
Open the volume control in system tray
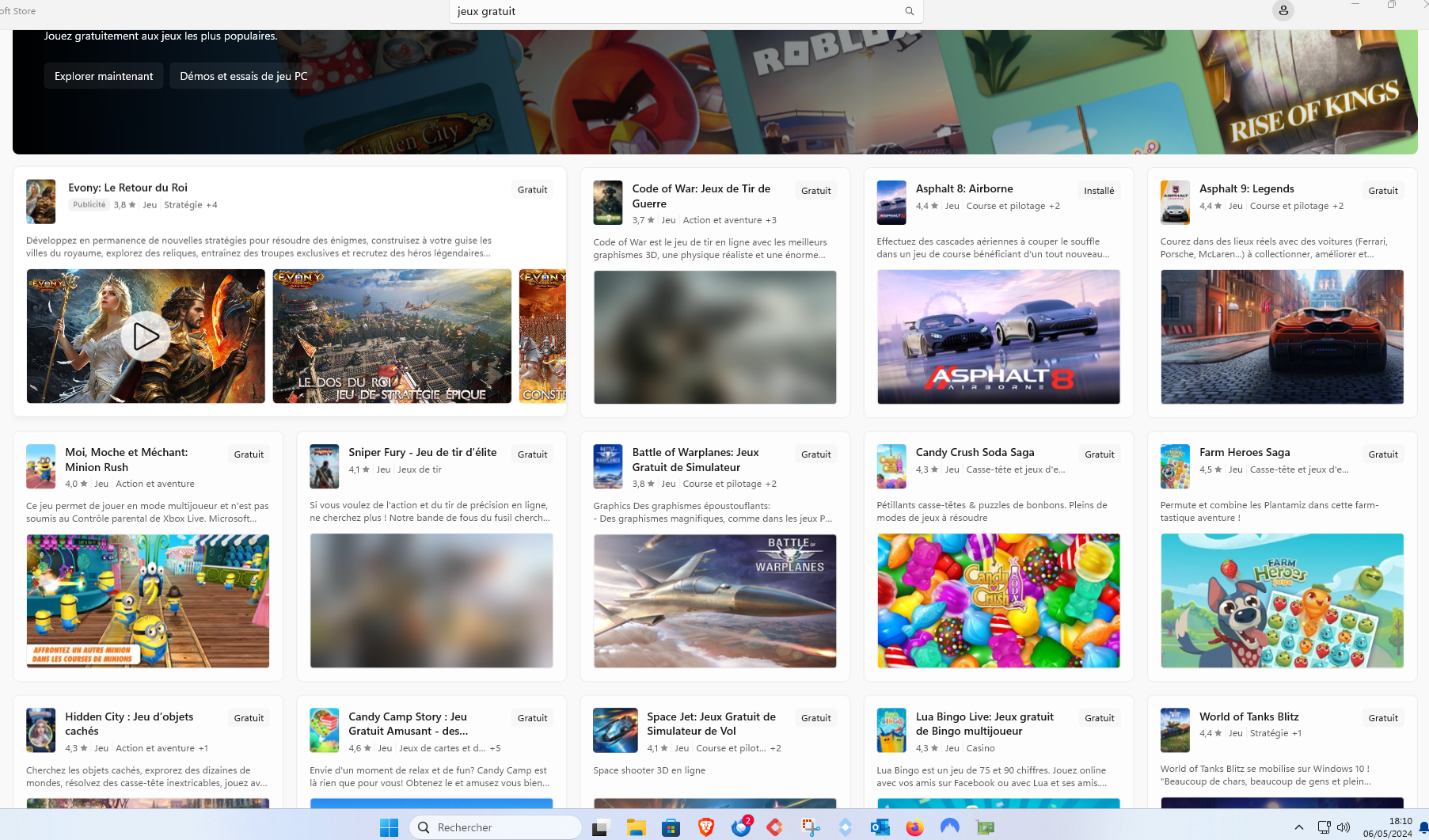click(1343, 827)
